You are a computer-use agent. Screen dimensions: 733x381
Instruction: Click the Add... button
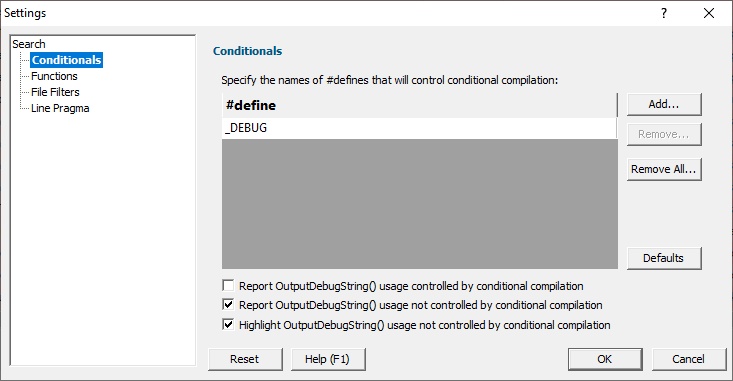[664, 104]
